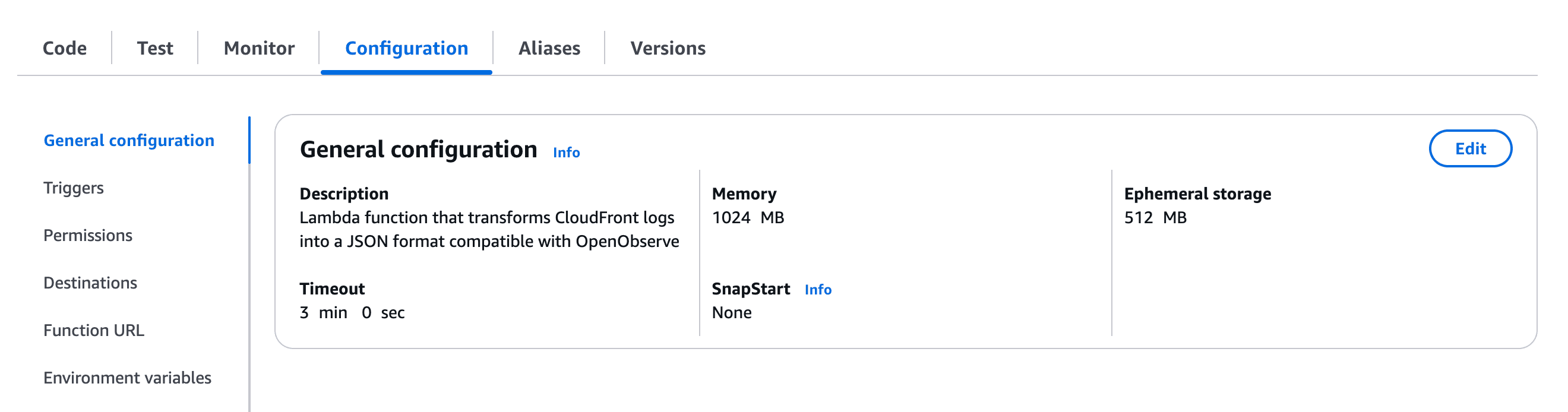Click the SnapStart None value
The width and height of the screenshot is (1568, 412).
(x=732, y=312)
